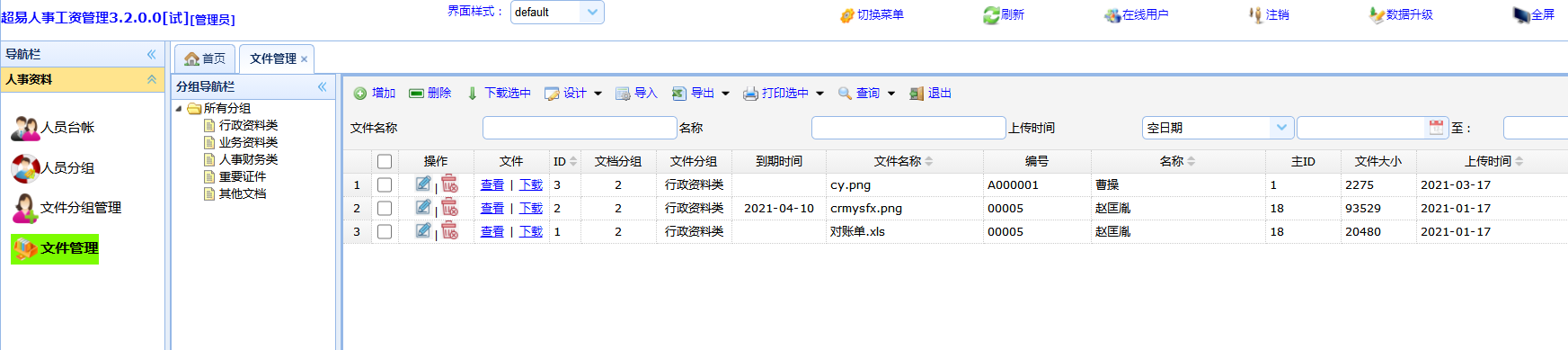This screenshot has height=350, width=1568.
Task: Collapse the 导航栏 navigation panel
Action: (x=152, y=54)
